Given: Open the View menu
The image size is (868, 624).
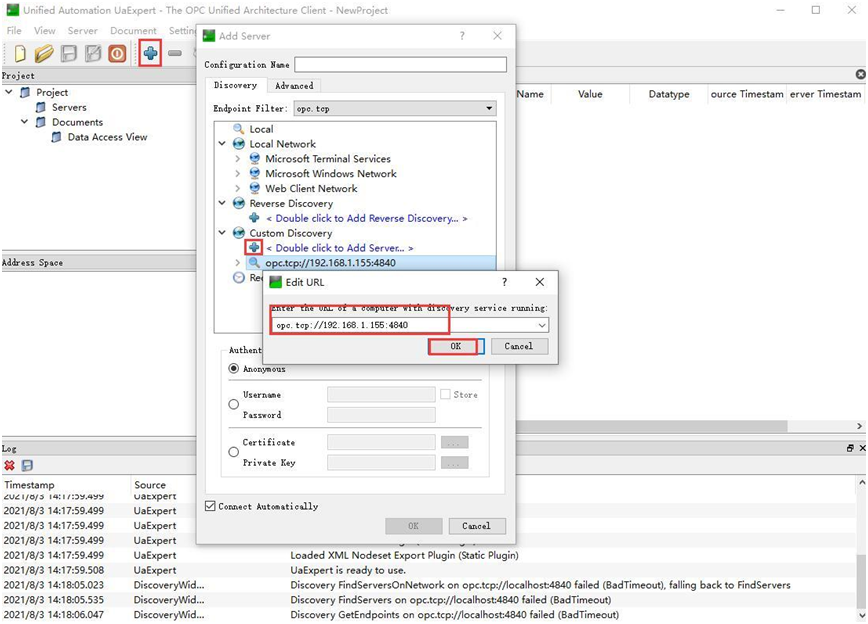Looking at the screenshot, I should click(44, 30).
